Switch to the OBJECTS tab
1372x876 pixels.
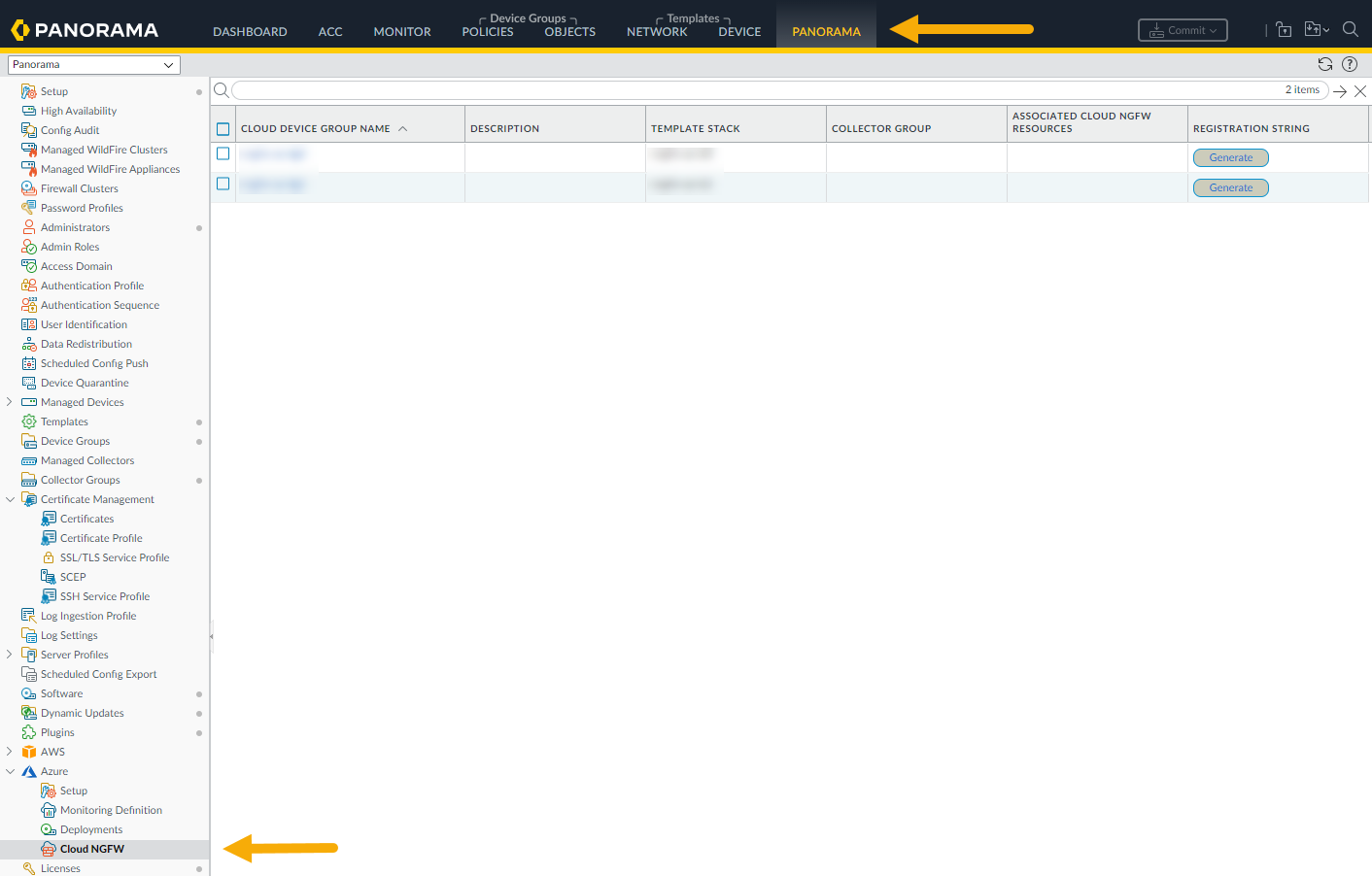coord(570,31)
